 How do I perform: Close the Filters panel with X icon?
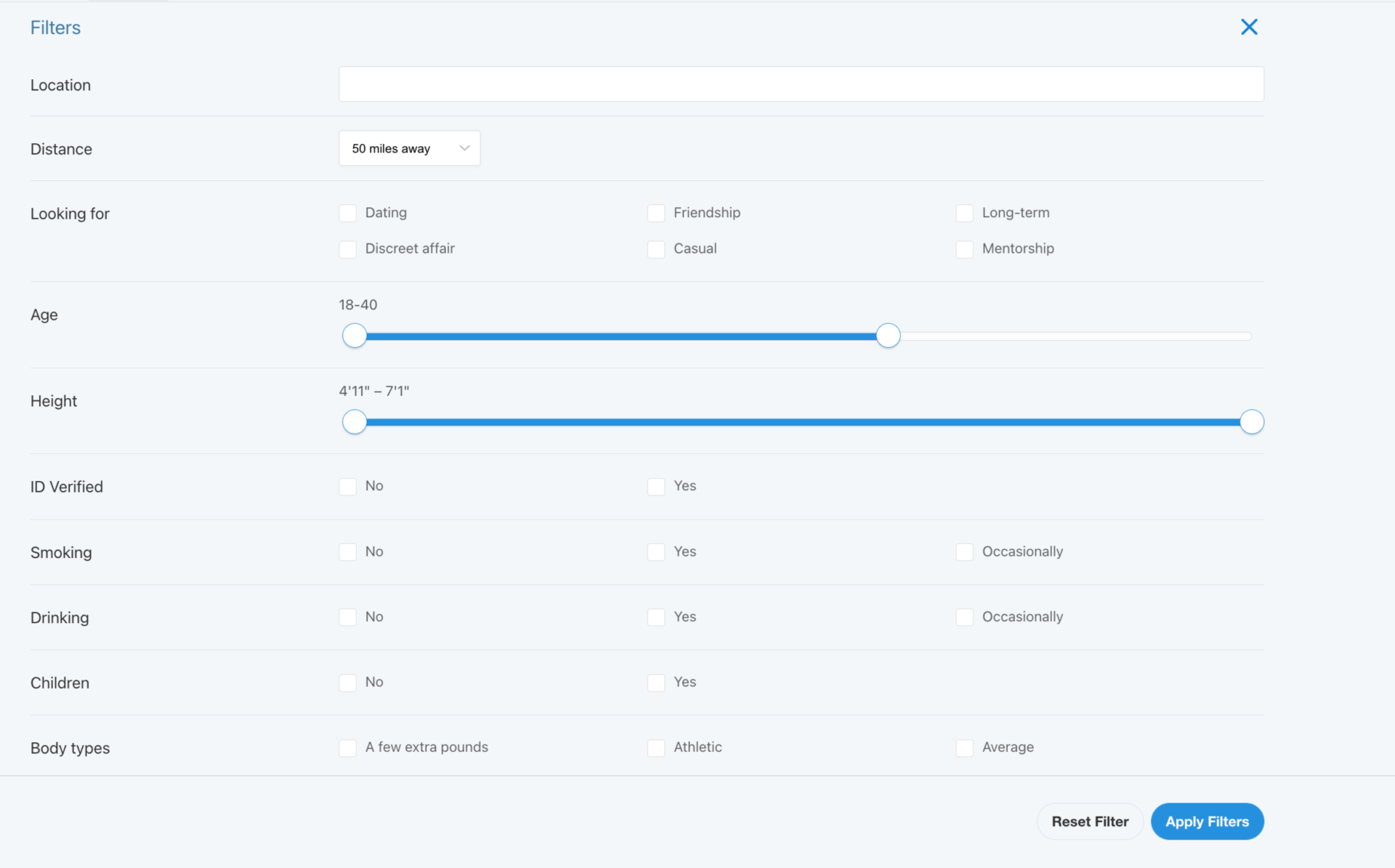click(1248, 27)
